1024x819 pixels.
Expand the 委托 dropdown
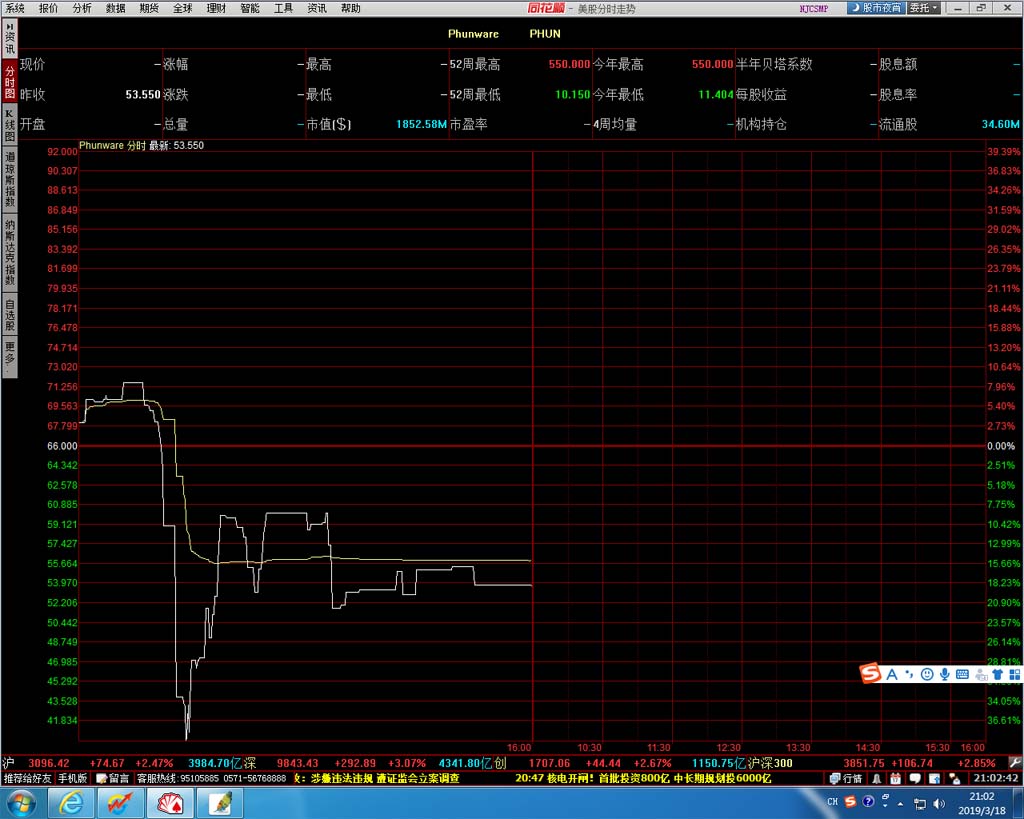pyautogui.click(x=924, y=8)
